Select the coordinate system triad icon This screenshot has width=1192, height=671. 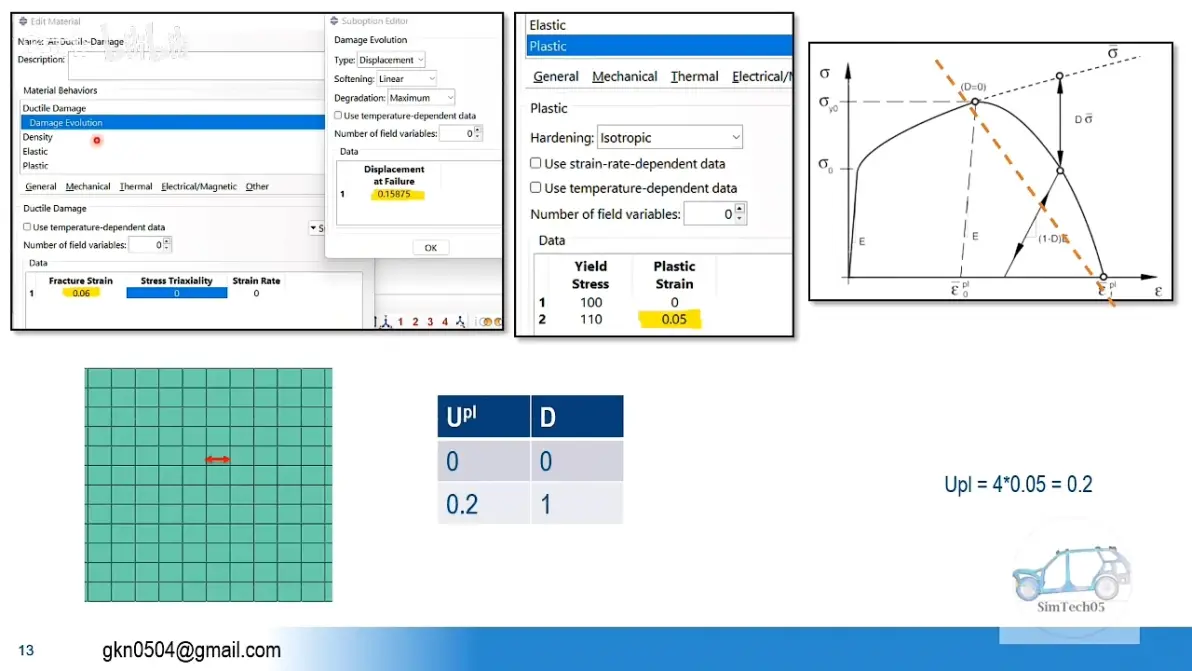[x=385, y=322]
